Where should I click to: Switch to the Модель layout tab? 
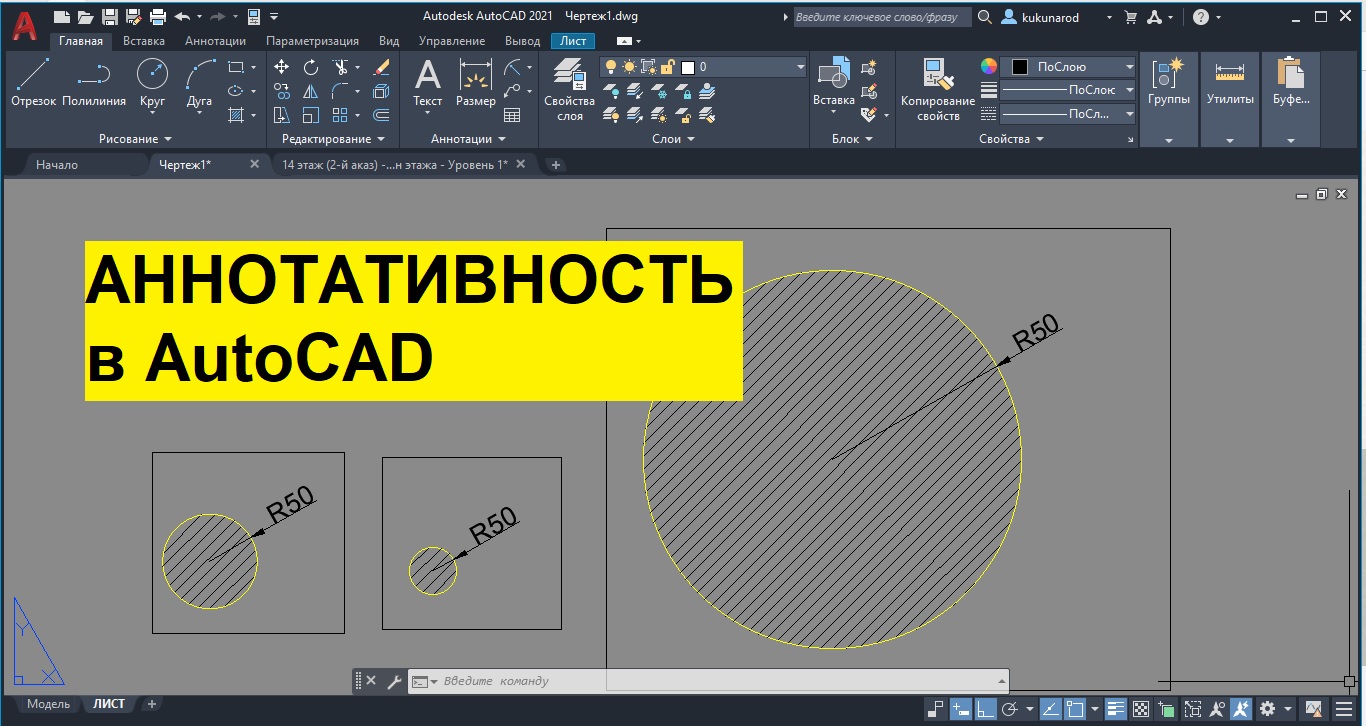48,704
